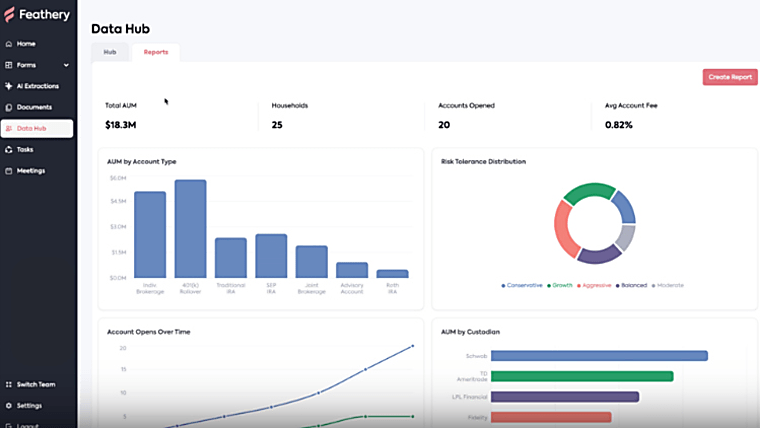Click the AUM by Account Type title
Viewport: 760px width, 428px height.
(x=142, y=162)
